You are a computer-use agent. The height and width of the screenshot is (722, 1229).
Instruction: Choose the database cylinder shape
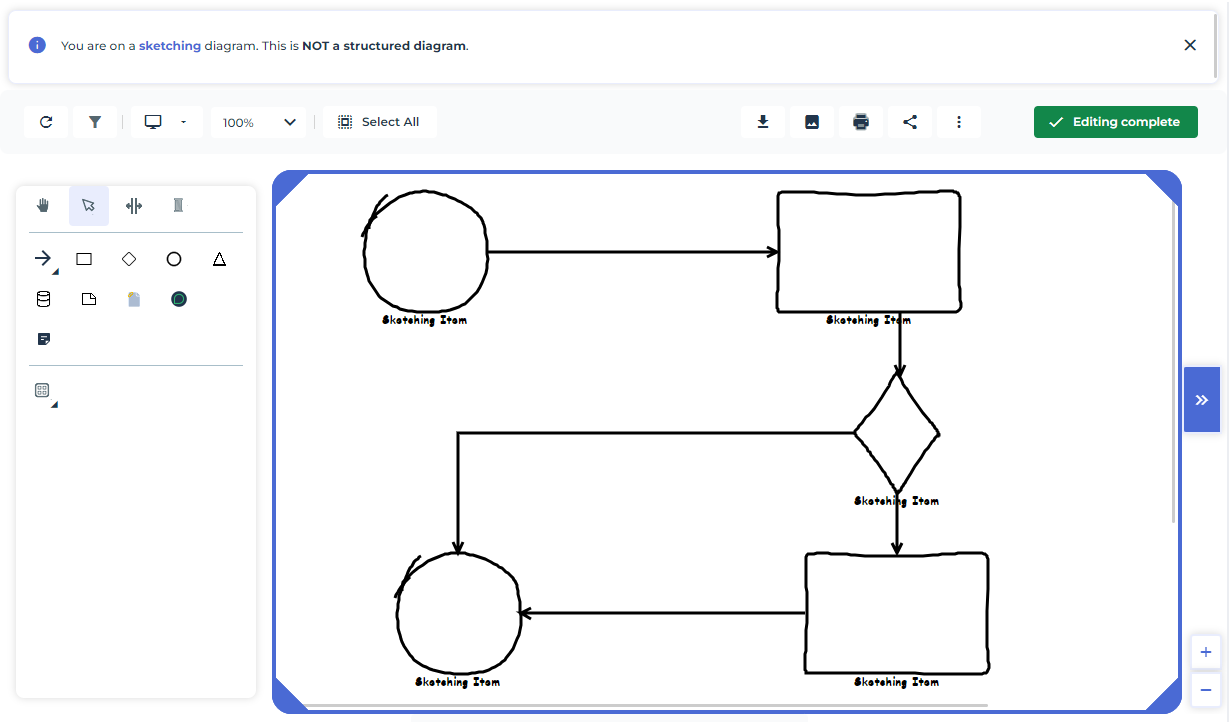coord(43,299)
